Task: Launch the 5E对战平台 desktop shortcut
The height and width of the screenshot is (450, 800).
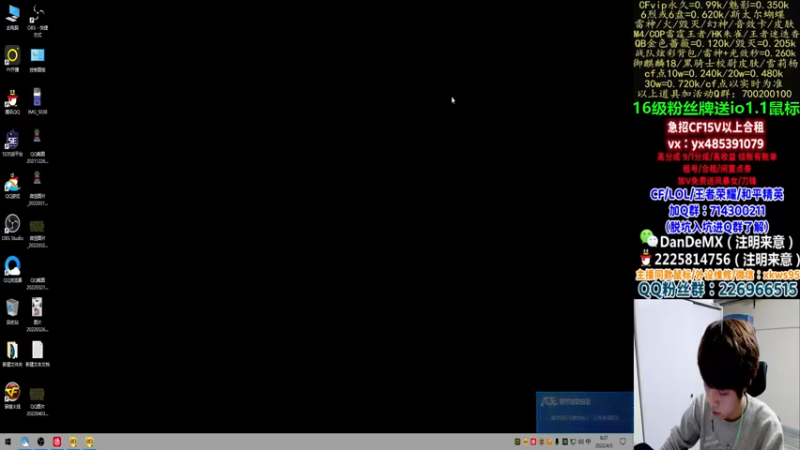Action: pyautogui.click(x=12, y=143)
